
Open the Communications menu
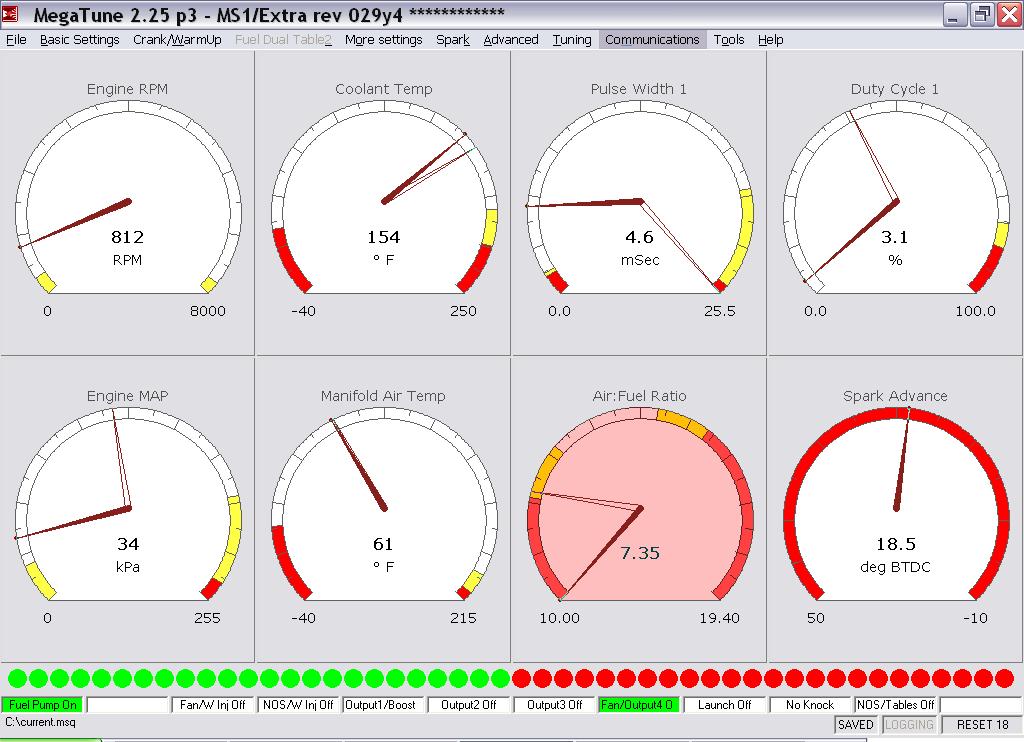tap(652, 40)
